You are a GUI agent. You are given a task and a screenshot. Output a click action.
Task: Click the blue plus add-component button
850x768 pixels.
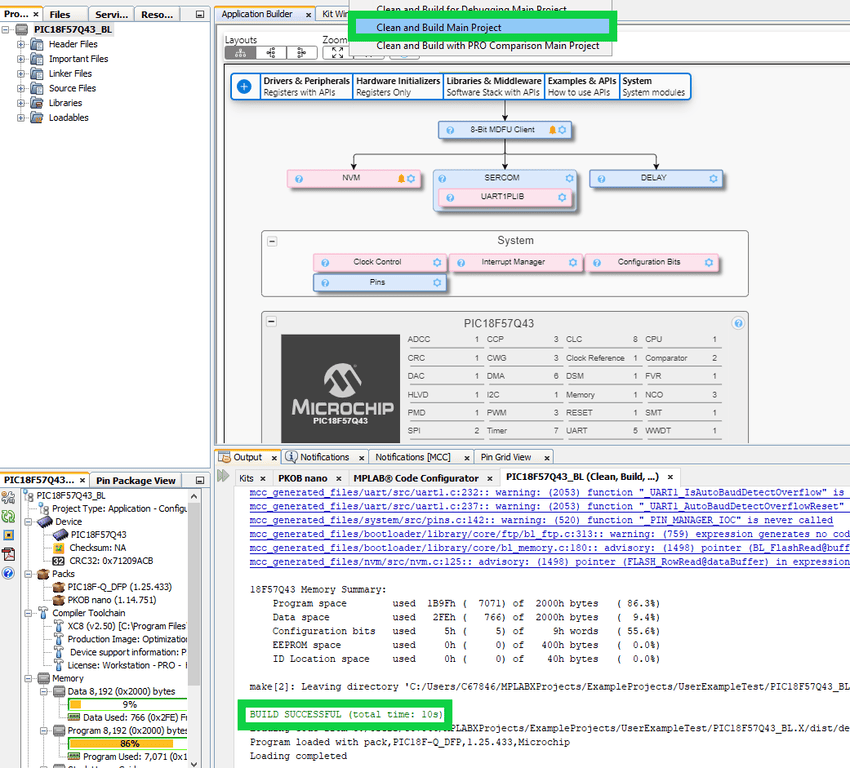pos(244,86)
